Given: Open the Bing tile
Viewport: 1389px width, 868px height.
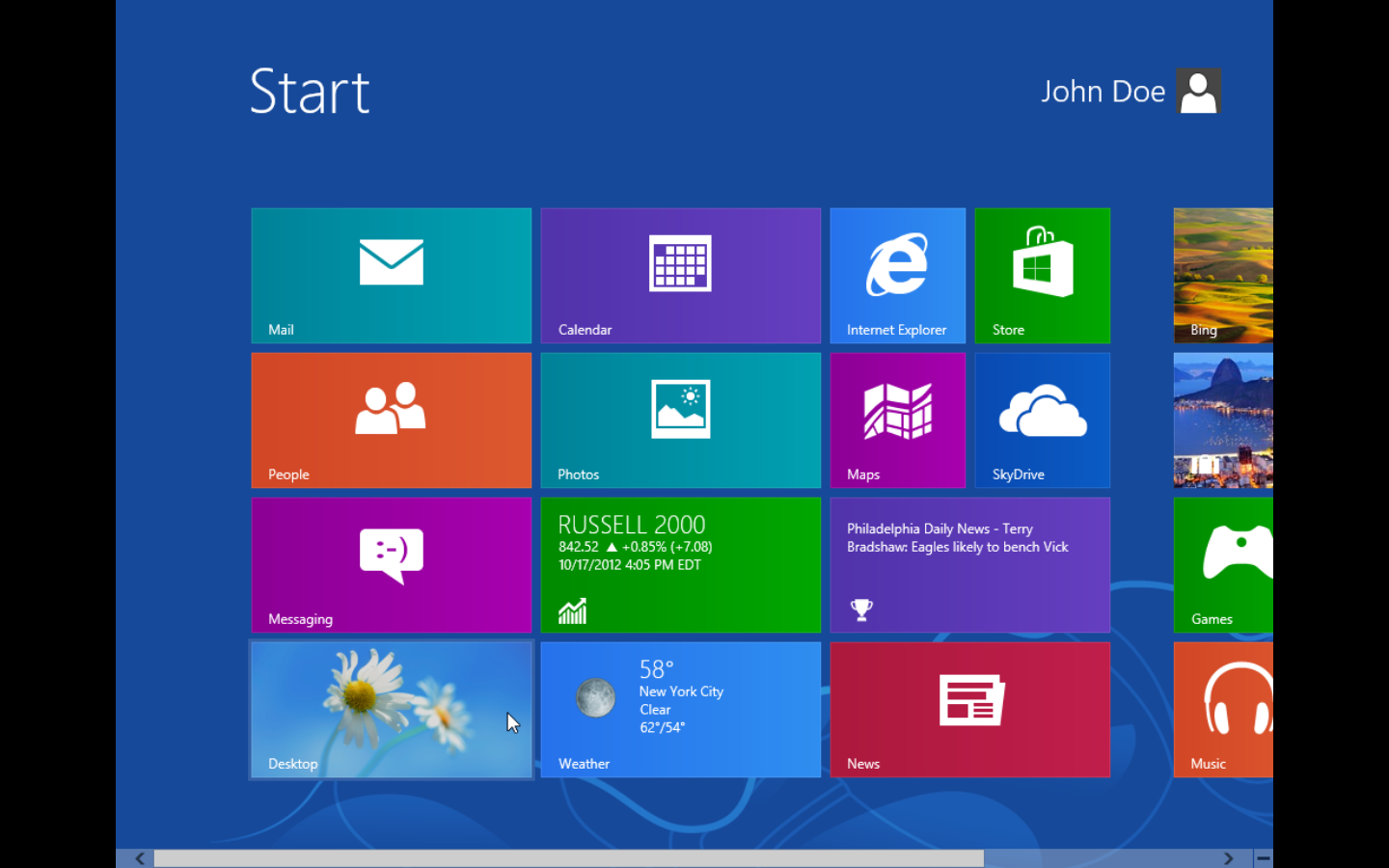Looking at the screenshot, I should [1223, 276].
